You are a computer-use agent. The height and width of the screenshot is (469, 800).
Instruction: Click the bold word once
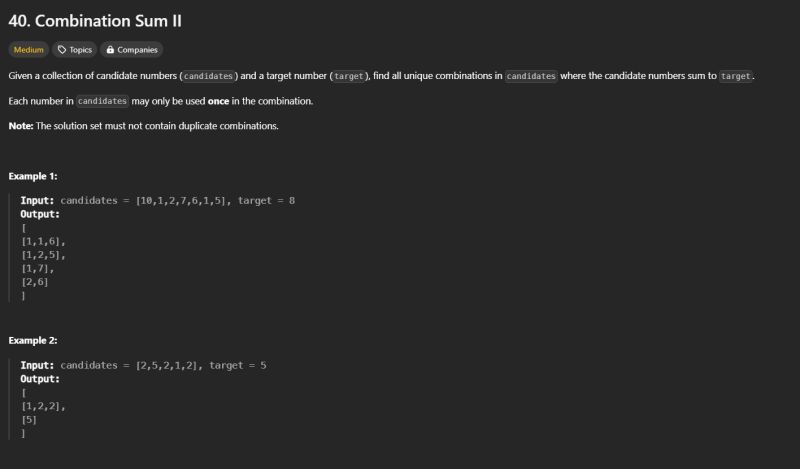pyautogui.click(x=218, y=101)
